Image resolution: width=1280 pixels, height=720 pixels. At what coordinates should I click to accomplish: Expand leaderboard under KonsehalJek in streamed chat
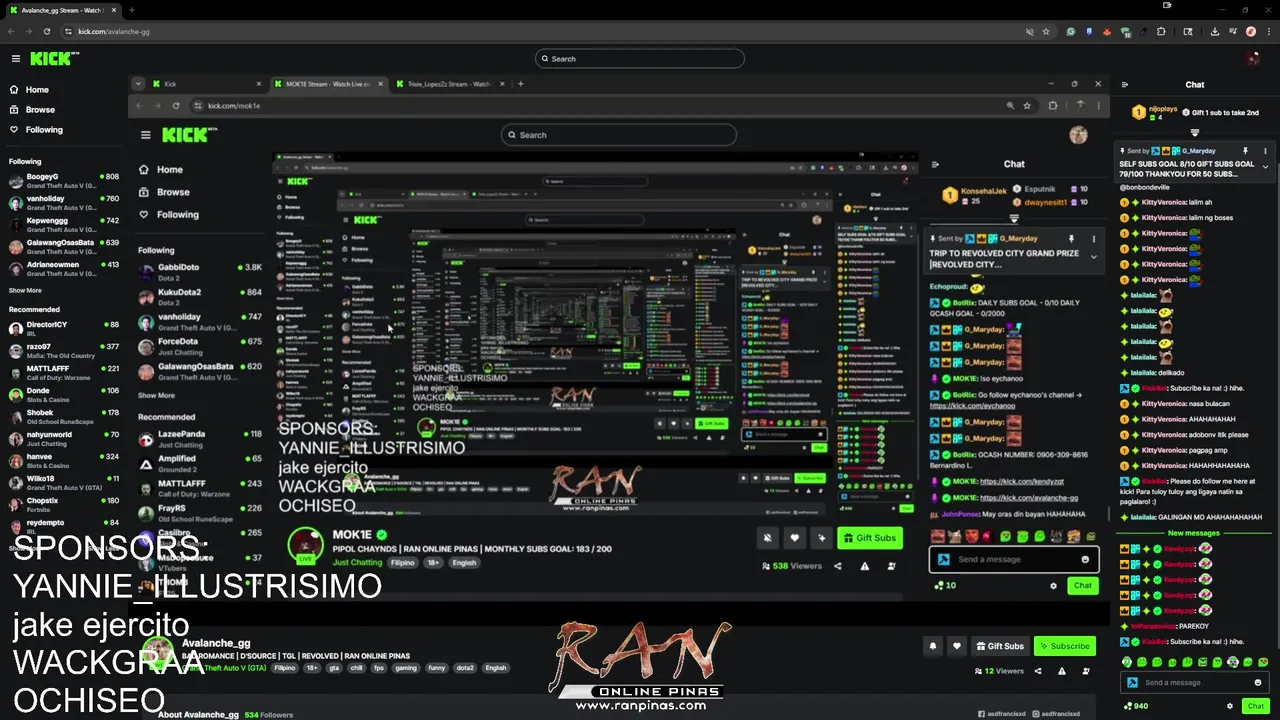click(x=1014, y=218)
